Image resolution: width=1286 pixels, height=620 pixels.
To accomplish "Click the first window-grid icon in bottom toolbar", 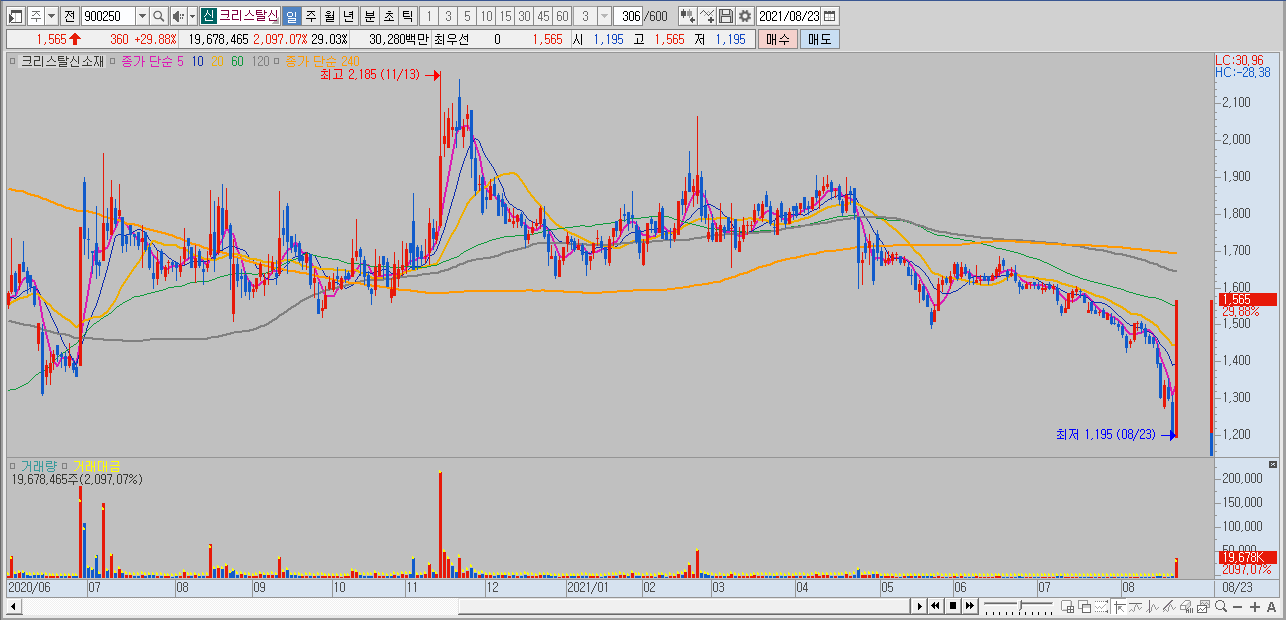I will (x=1067, y=606).
